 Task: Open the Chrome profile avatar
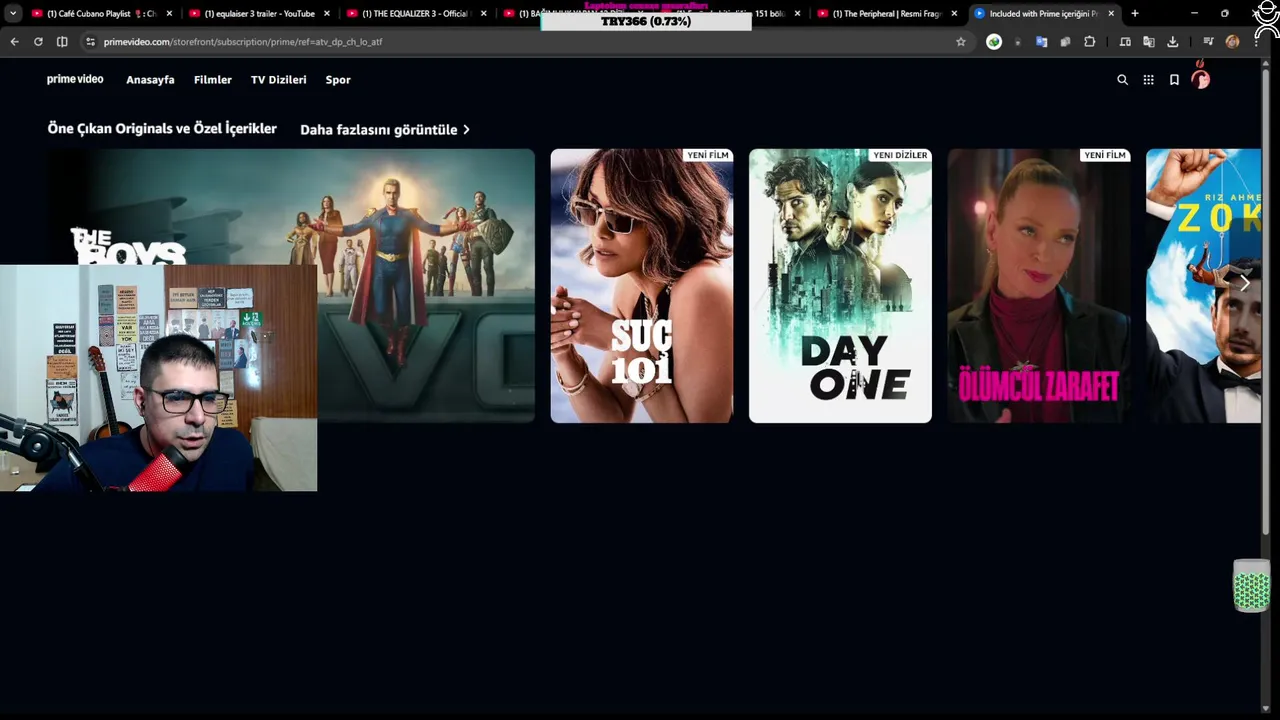pos(1232,42)
